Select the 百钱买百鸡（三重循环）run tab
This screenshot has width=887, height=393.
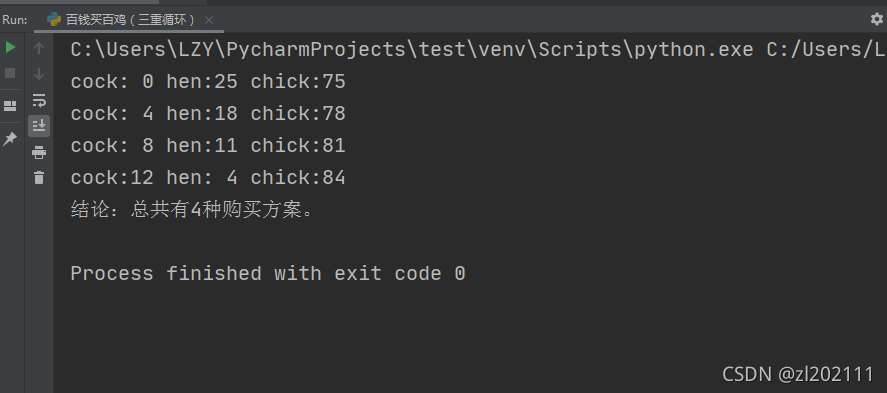(122, 20)
